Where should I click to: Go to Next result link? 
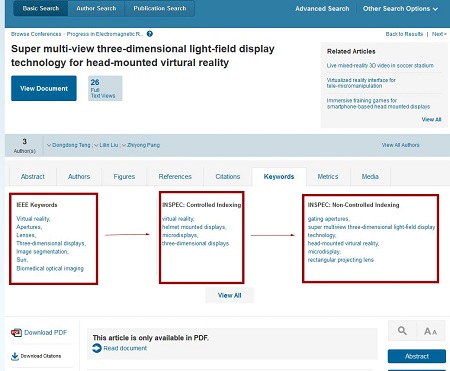point(439,34)
